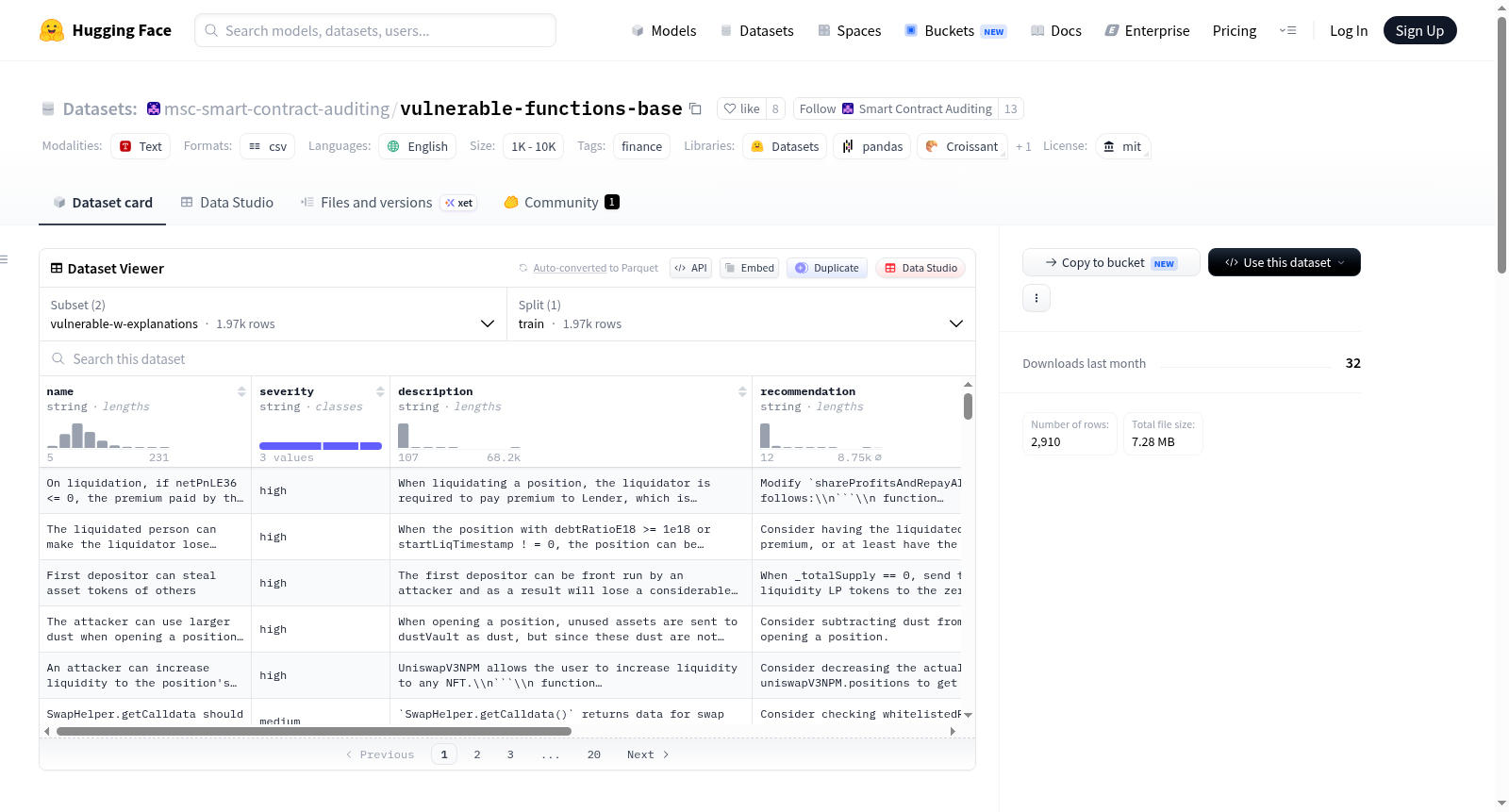This screenshot has width=1509, height=812.
Task: Click the heart like icon
Action: 729,108
